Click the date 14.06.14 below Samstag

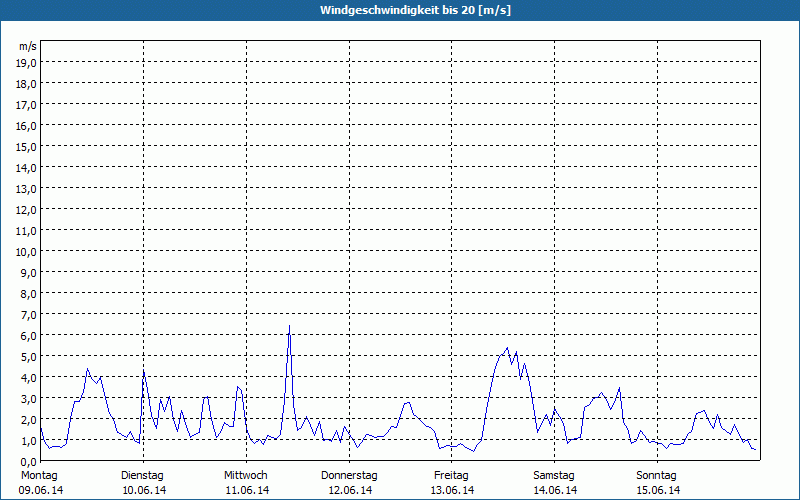(554, 490)
